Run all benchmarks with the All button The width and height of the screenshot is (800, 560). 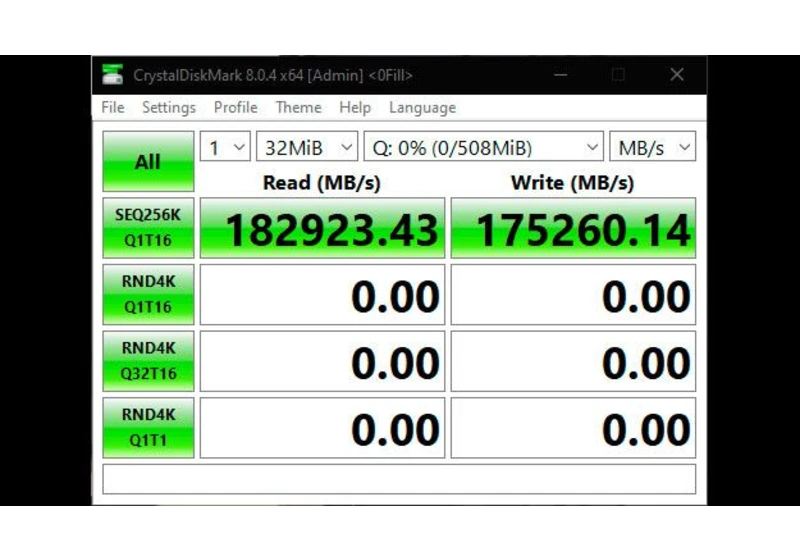(x=148, y=161)
